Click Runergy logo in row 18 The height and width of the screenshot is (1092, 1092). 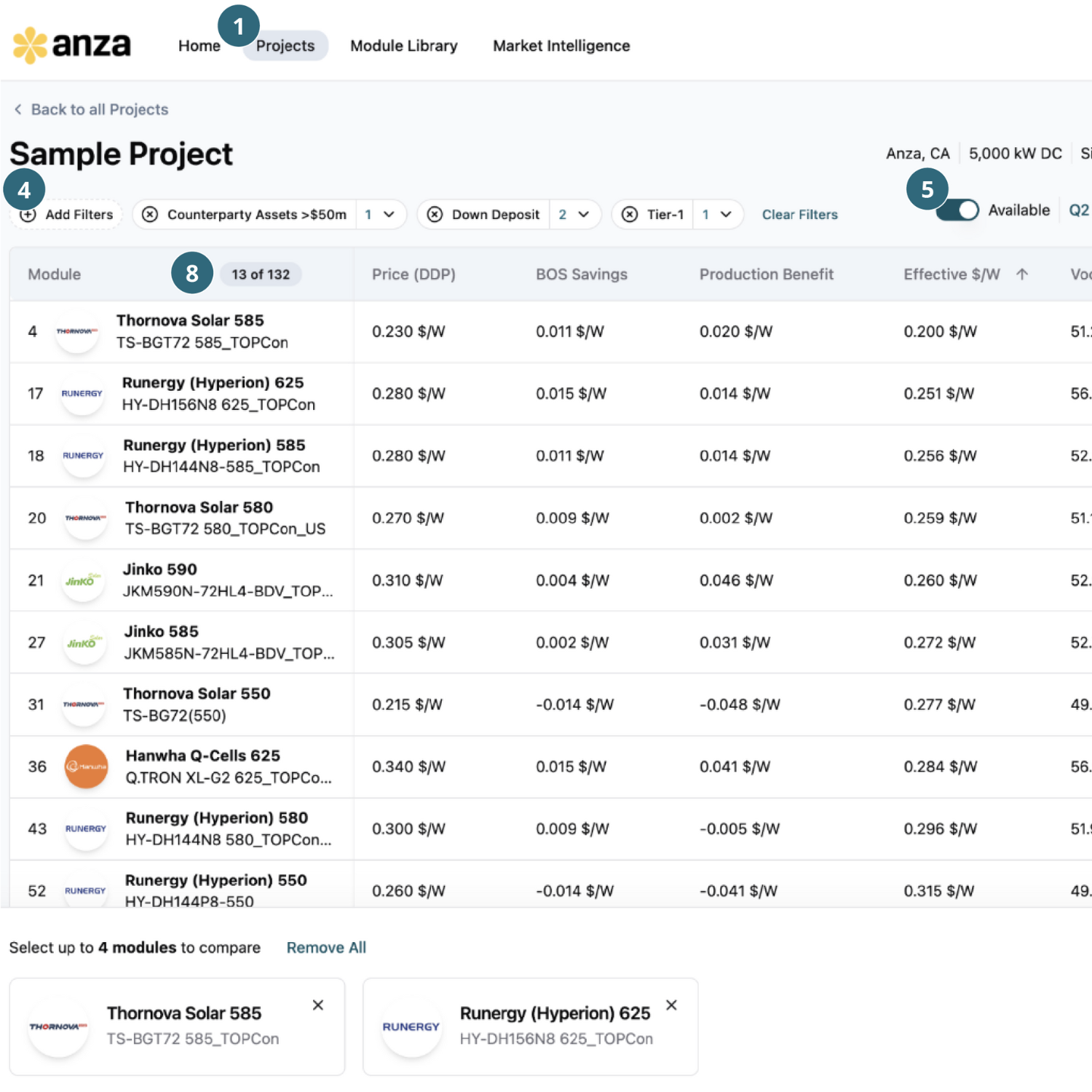tap(83, 456)
